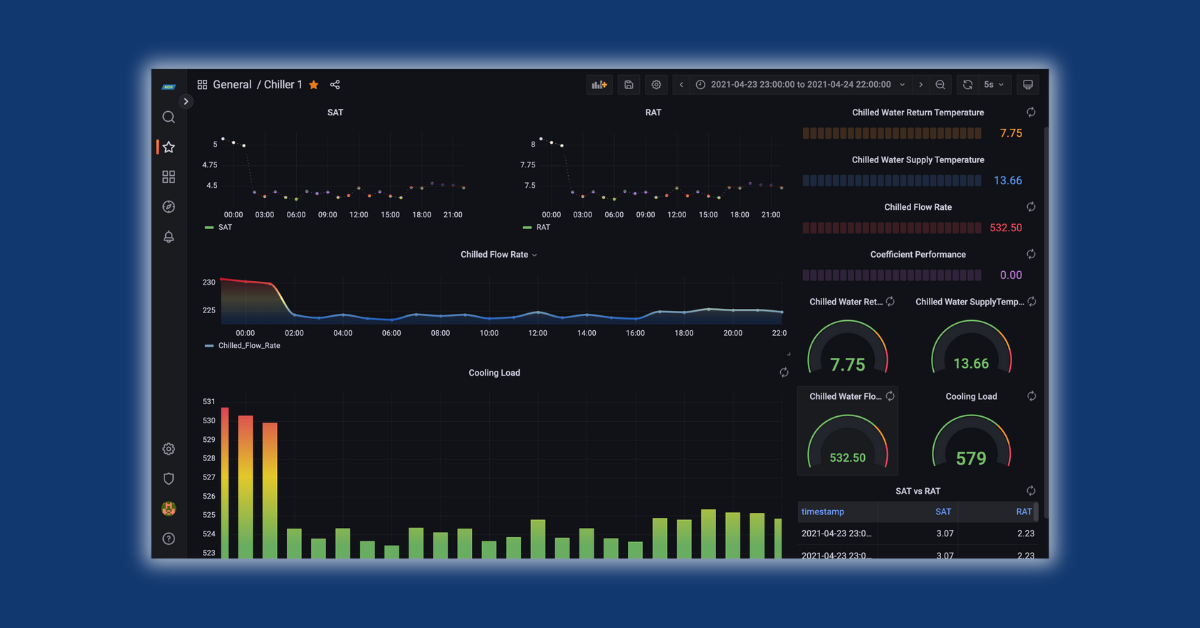Open Alerting bell icon in sidebar

(168, 237)
